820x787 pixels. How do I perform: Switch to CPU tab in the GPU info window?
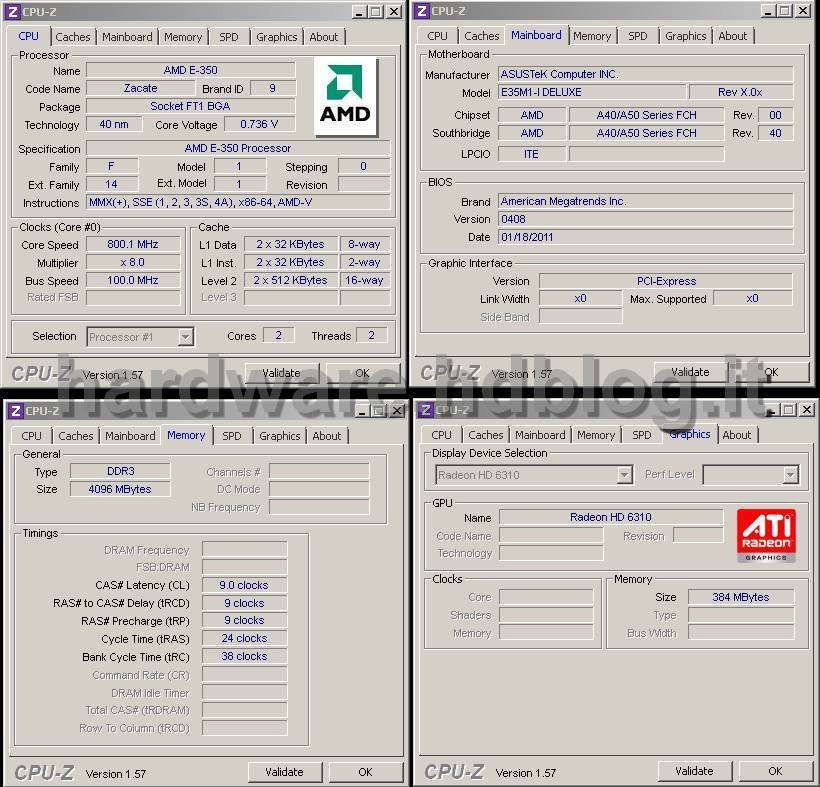click(441, 435)
